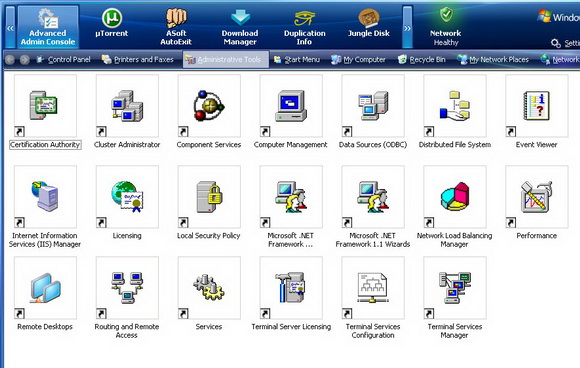Open the My Computer tab
580x368 pixels.
[x=358, y=60]
